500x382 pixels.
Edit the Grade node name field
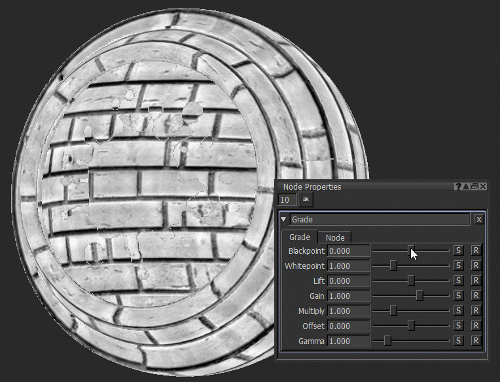tap(380, 220)
